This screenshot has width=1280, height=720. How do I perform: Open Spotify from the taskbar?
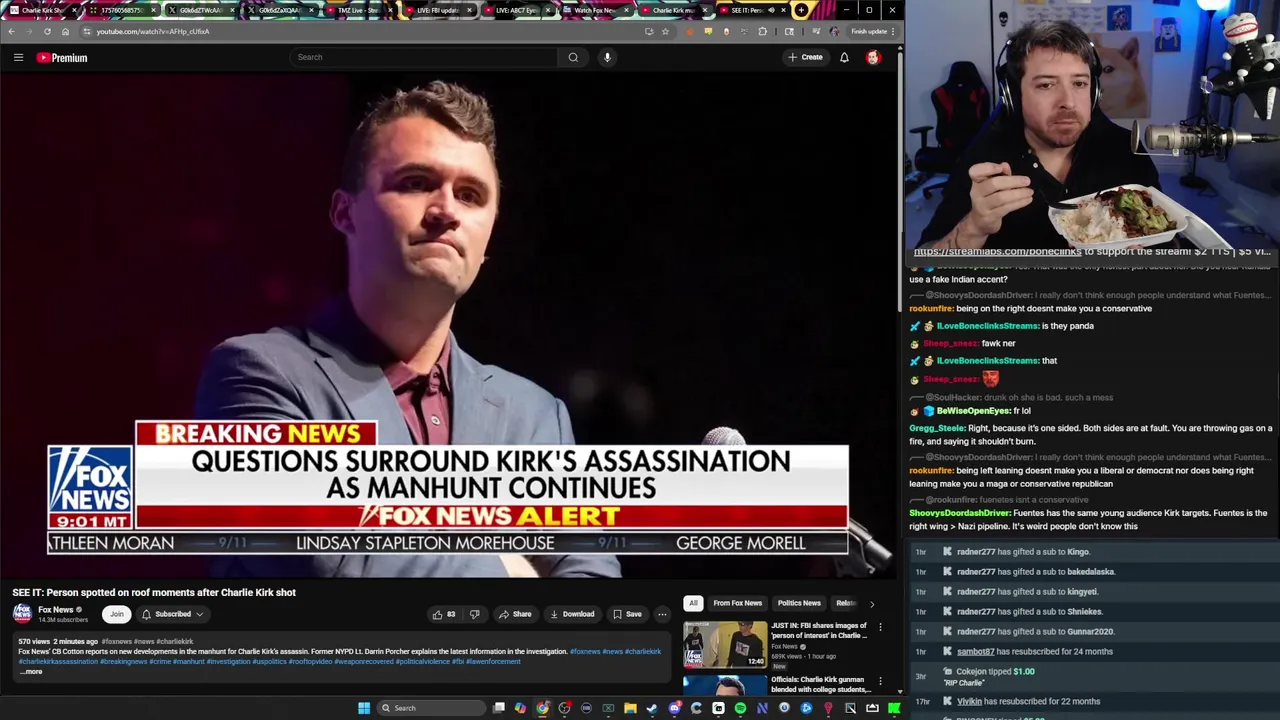point(740,708)
